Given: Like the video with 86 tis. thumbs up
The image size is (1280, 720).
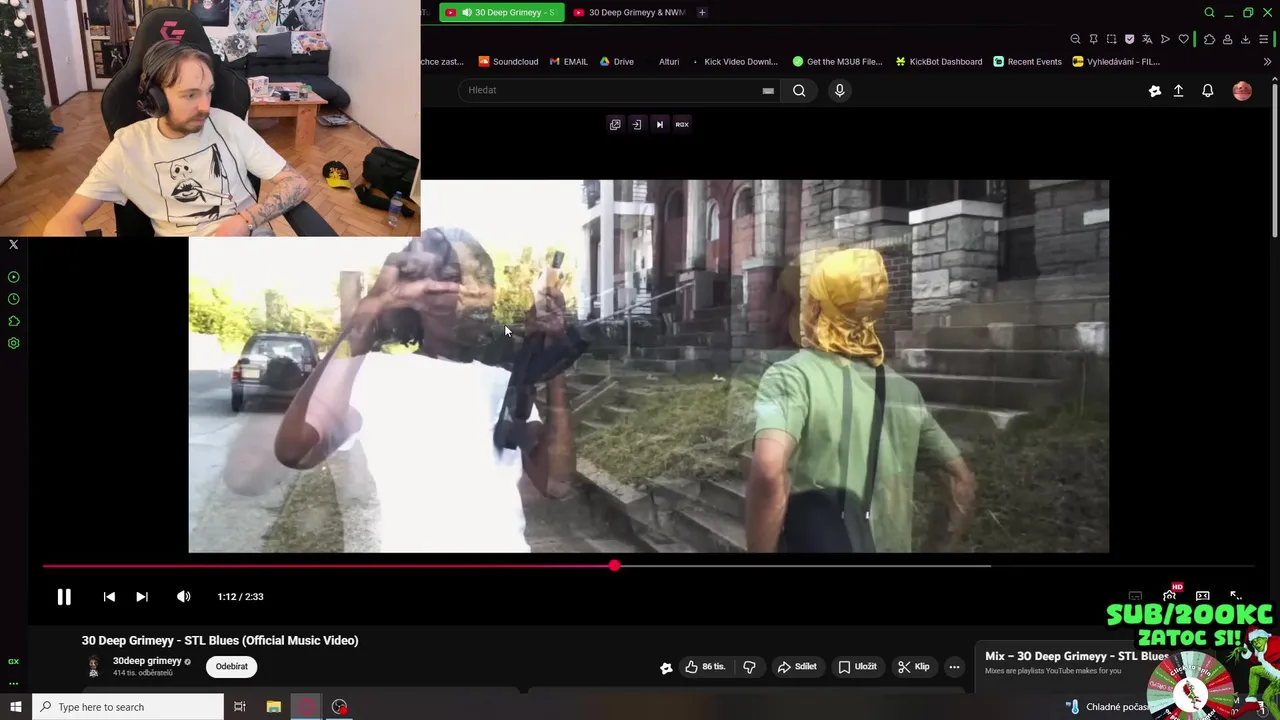Looking at the screenshot, I should pyautogui.click(x=705, y=667).
